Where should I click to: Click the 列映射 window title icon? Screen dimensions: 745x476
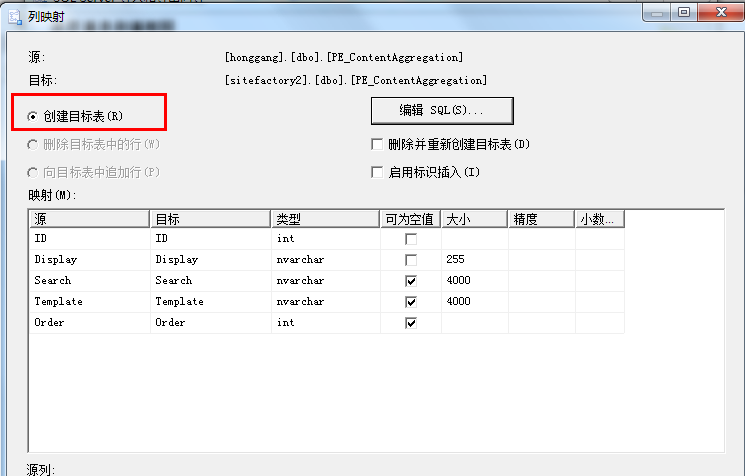pyautogui.click(x=15, y=17)
